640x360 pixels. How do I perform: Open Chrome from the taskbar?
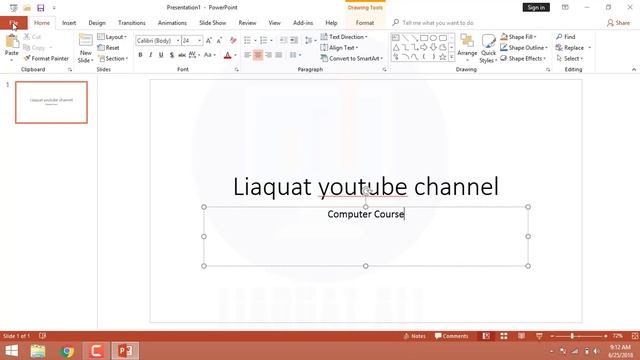coord(67,351)
